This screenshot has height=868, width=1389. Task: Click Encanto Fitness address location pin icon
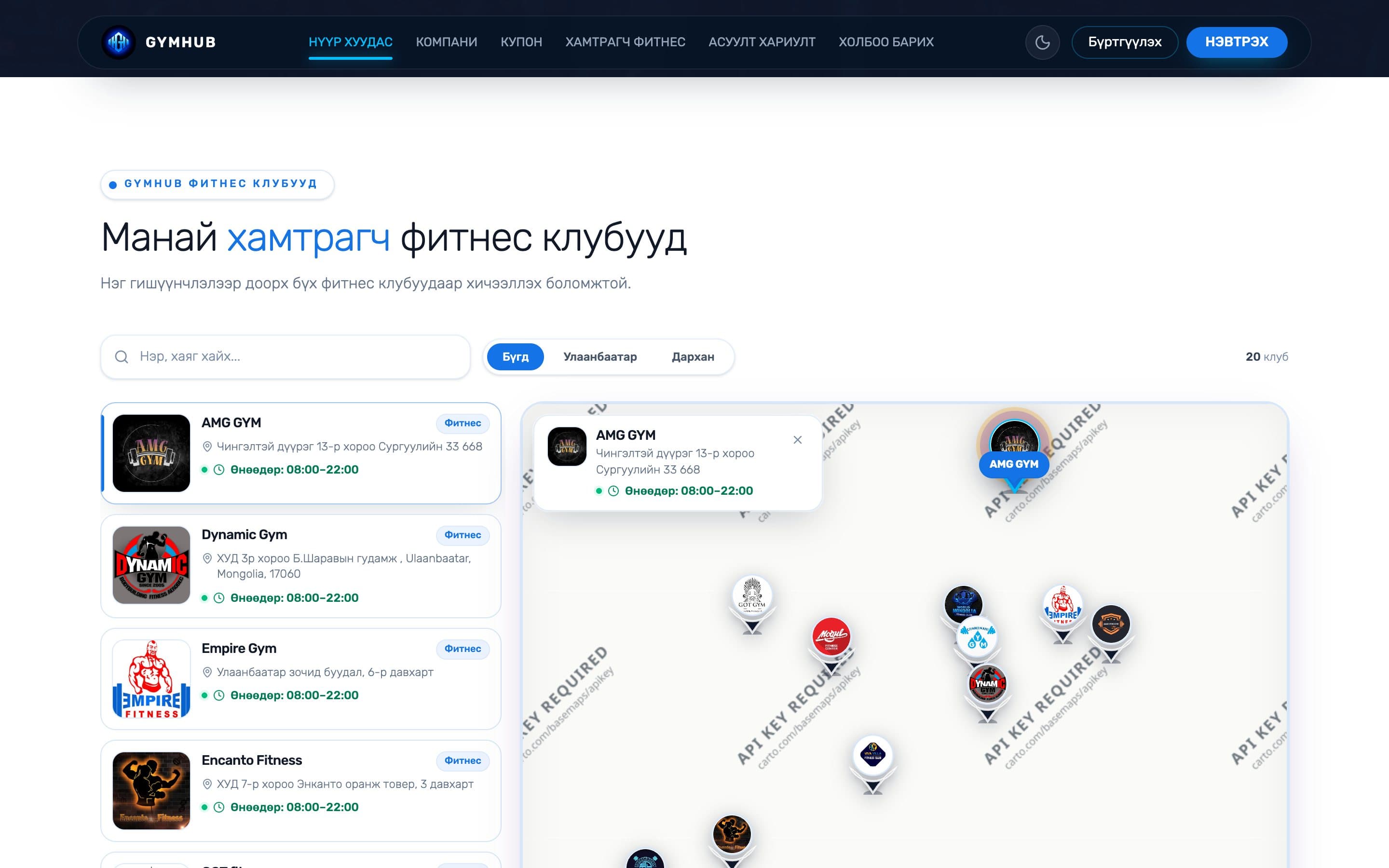click(x=207, y=784)
